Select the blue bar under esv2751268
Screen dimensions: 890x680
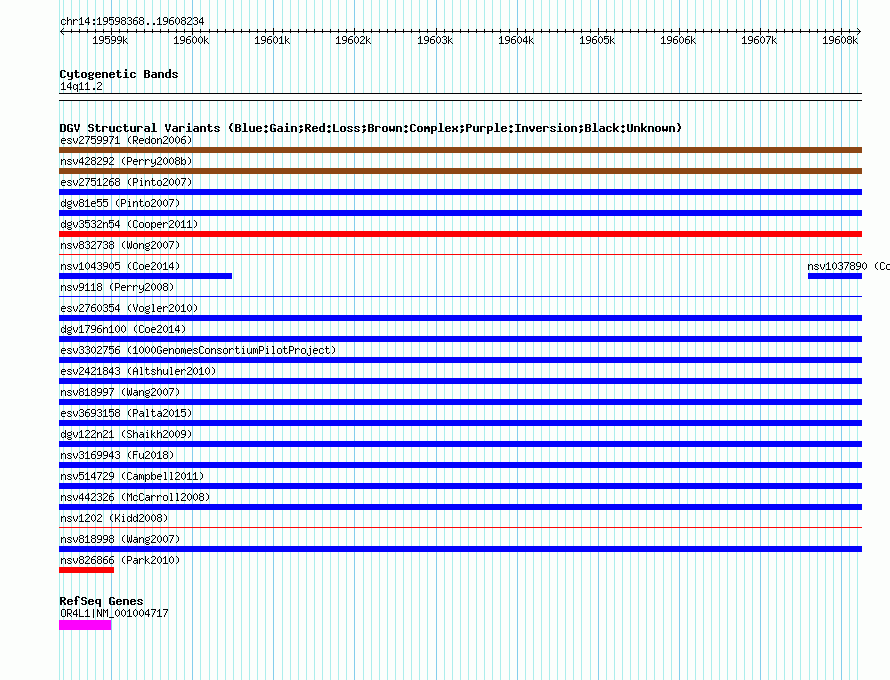460,192
